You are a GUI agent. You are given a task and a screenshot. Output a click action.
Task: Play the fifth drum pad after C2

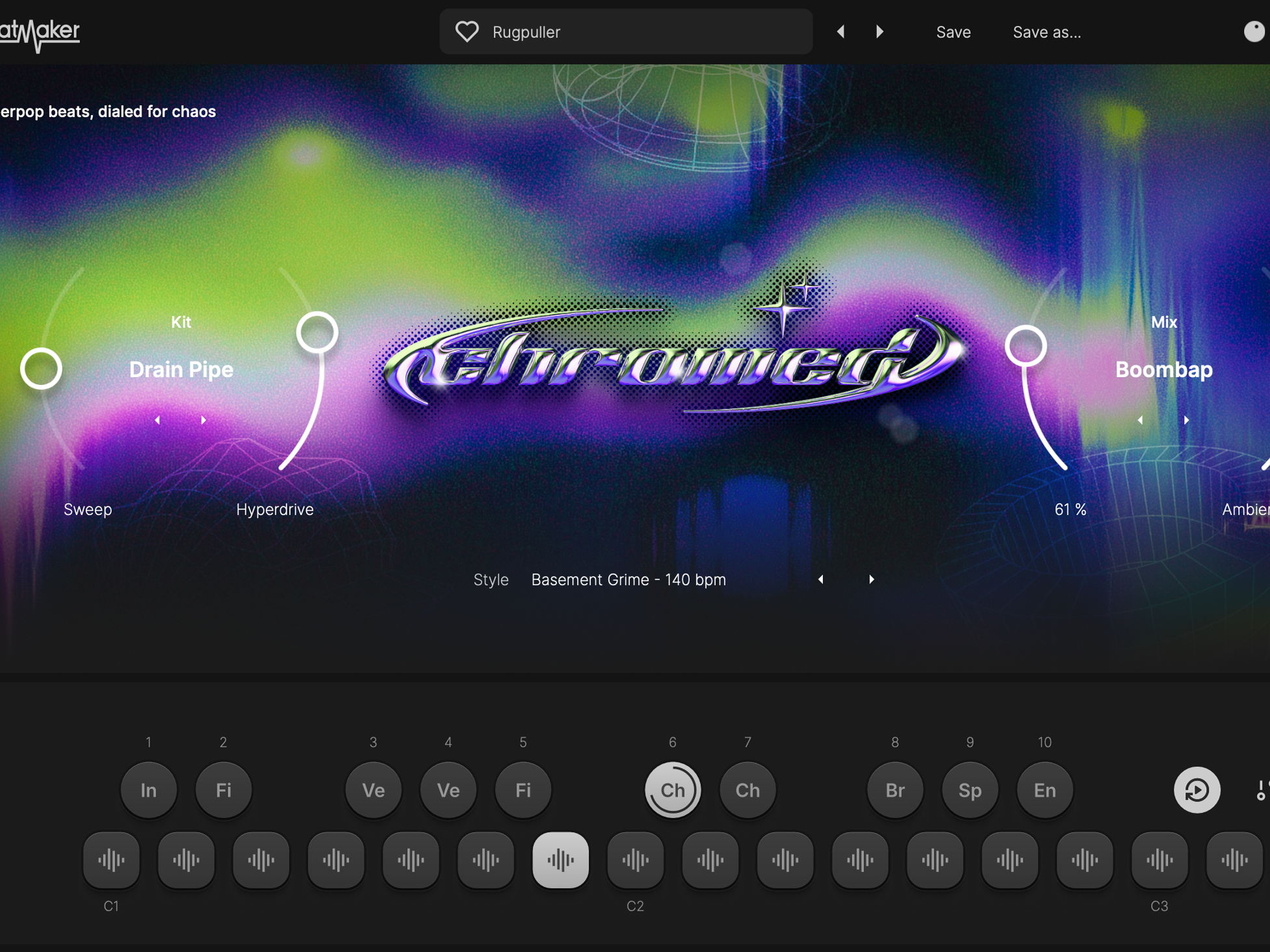pos(1010,860)
